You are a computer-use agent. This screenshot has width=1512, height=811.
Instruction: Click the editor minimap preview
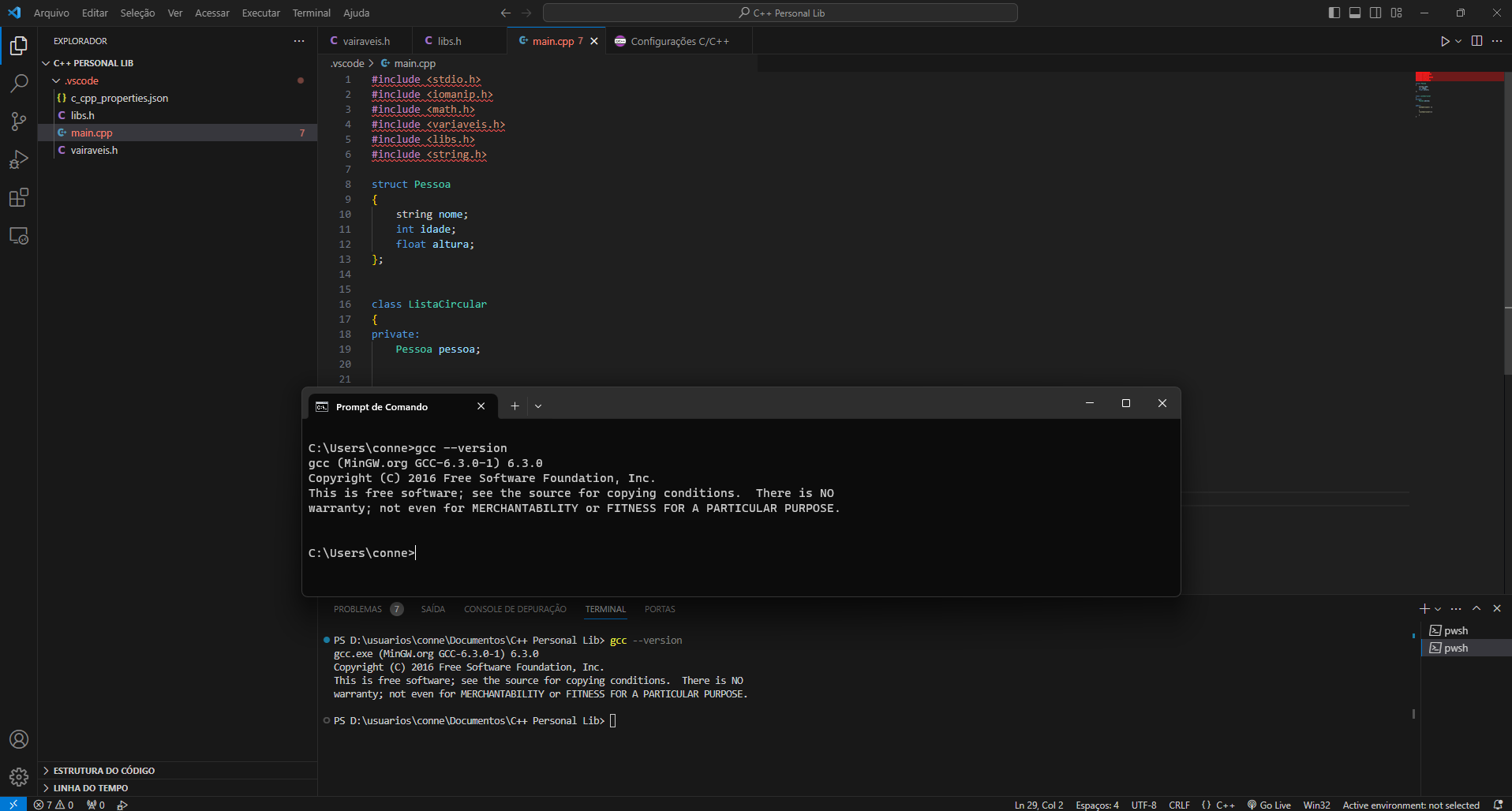[1458, 95]
